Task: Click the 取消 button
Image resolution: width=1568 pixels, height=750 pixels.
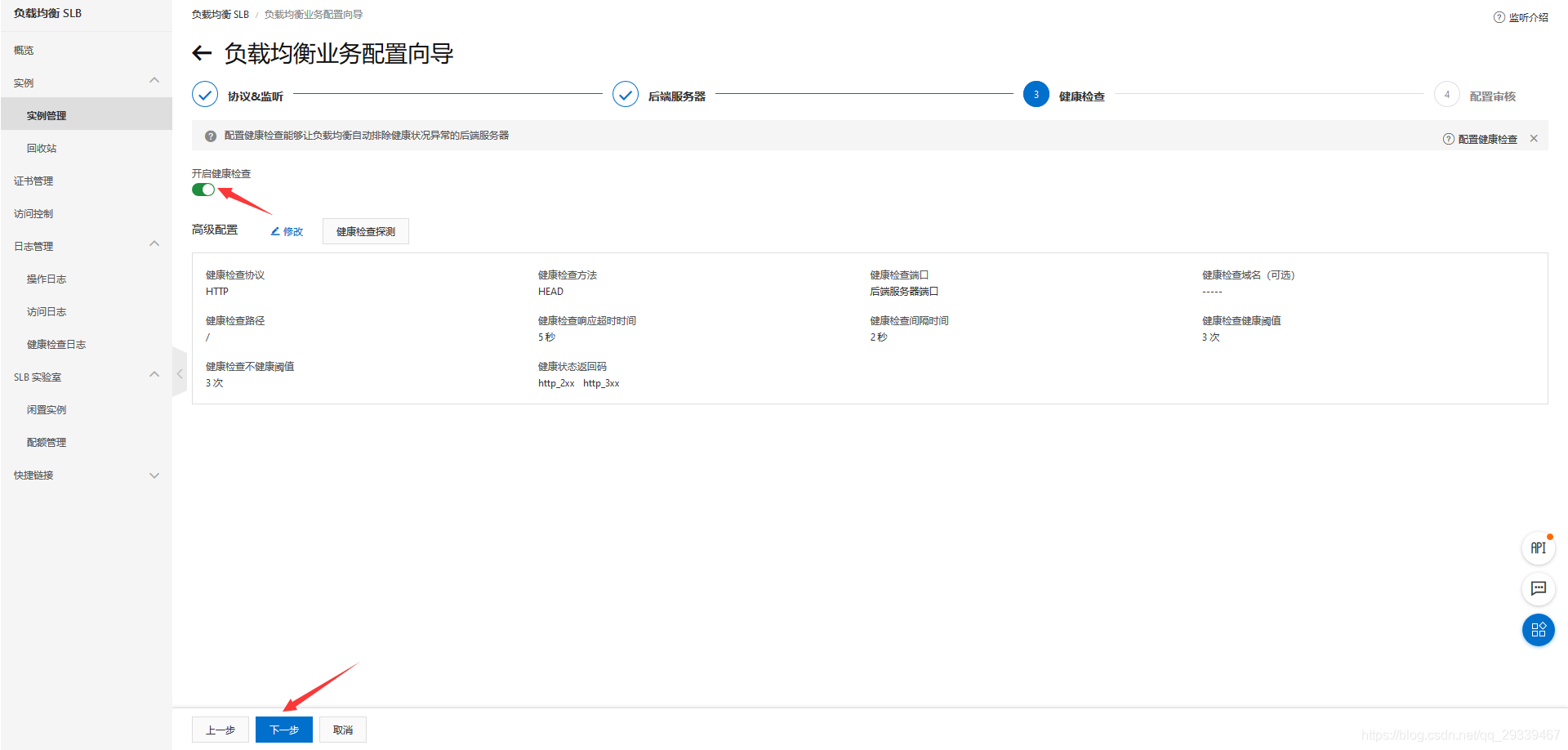Action: pos(343,730)
